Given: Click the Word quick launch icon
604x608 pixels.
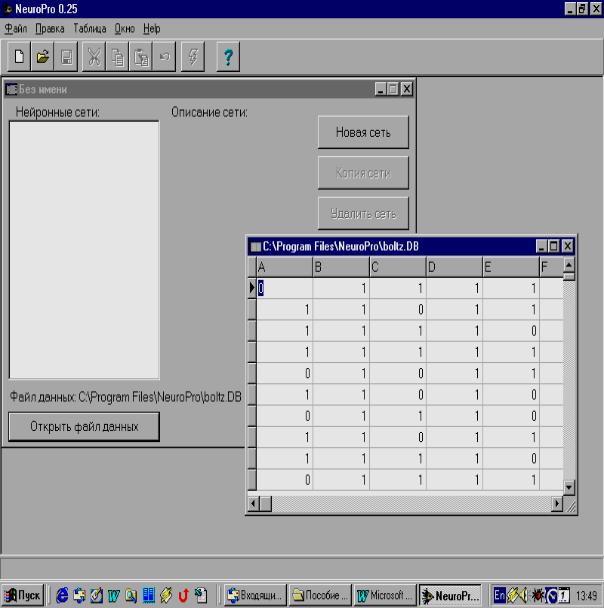Looking at the screenshot, I should (x=114, y=595).
